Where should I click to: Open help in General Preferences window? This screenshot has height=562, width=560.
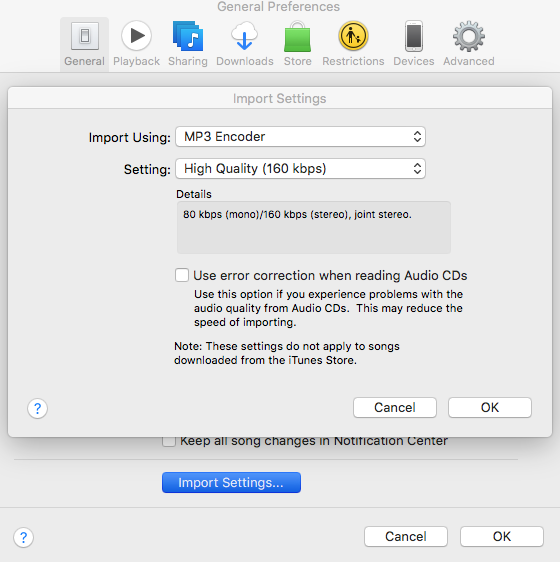[x=23, y=538]
